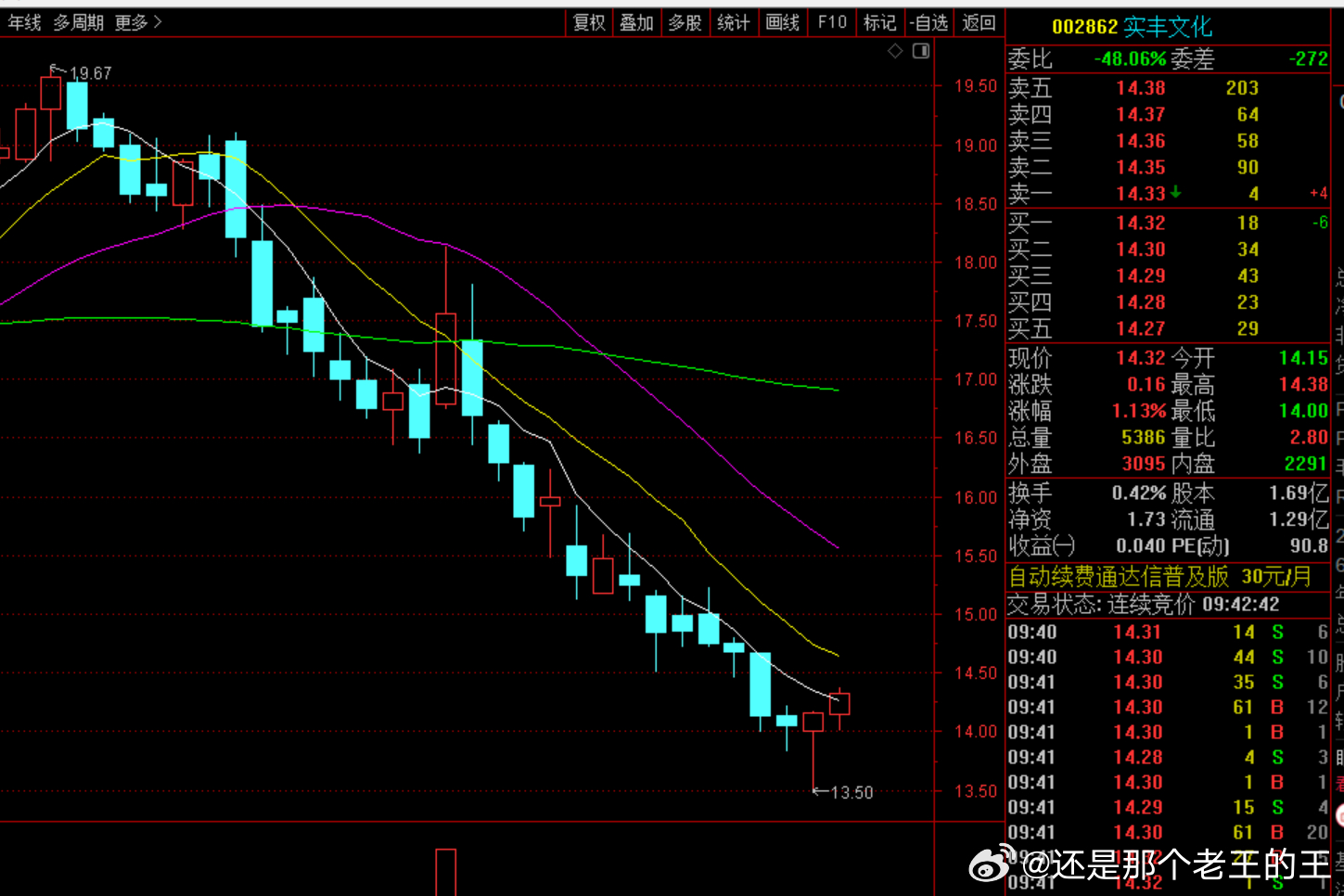
Task: Switch to 多周期 view
Action: (x=78, y=22)
